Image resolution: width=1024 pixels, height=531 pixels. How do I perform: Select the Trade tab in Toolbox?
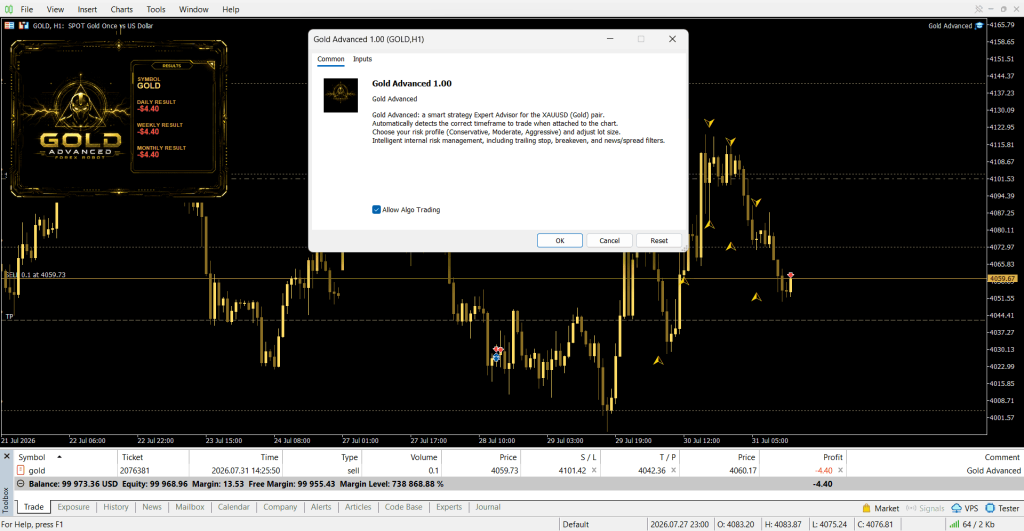(x=34, y=507)
